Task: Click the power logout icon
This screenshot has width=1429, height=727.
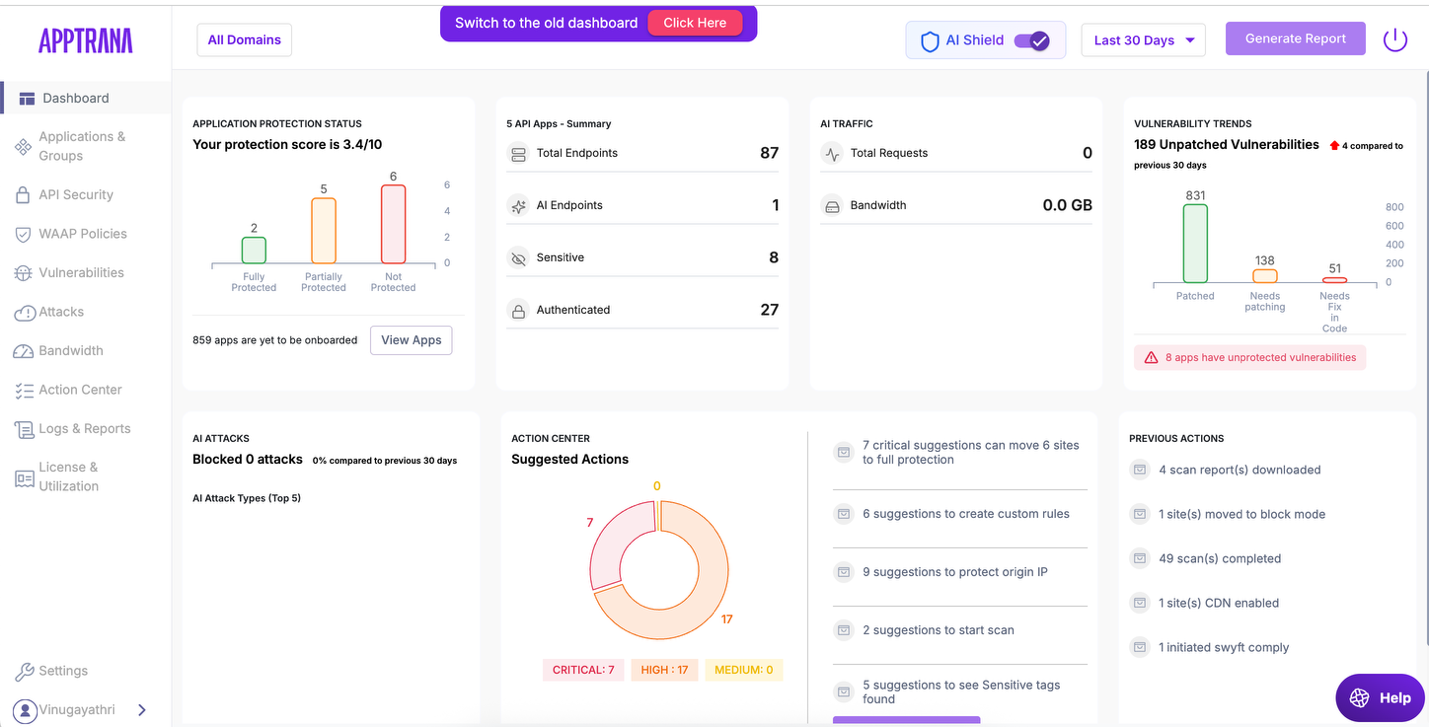Action: [1394, 40]
